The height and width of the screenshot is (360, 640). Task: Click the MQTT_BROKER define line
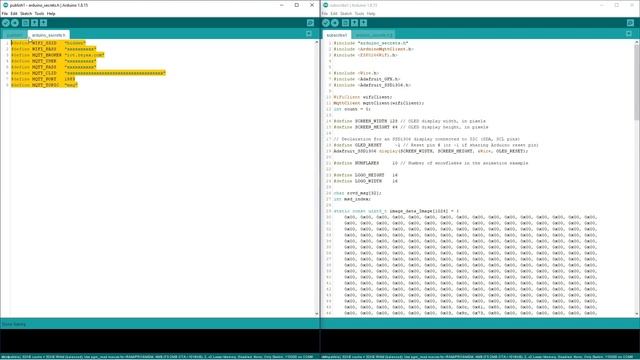click(58, 55)
